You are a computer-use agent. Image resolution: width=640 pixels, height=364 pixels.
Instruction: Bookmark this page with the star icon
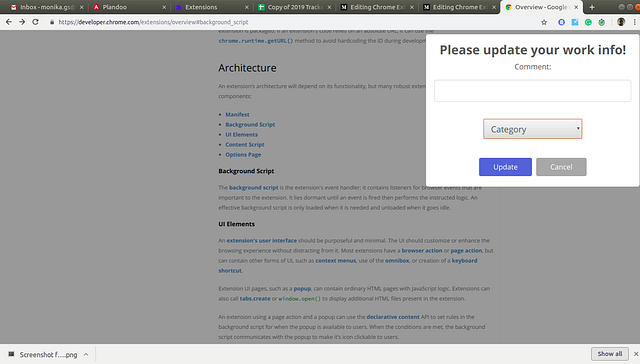tap(544, 22)
